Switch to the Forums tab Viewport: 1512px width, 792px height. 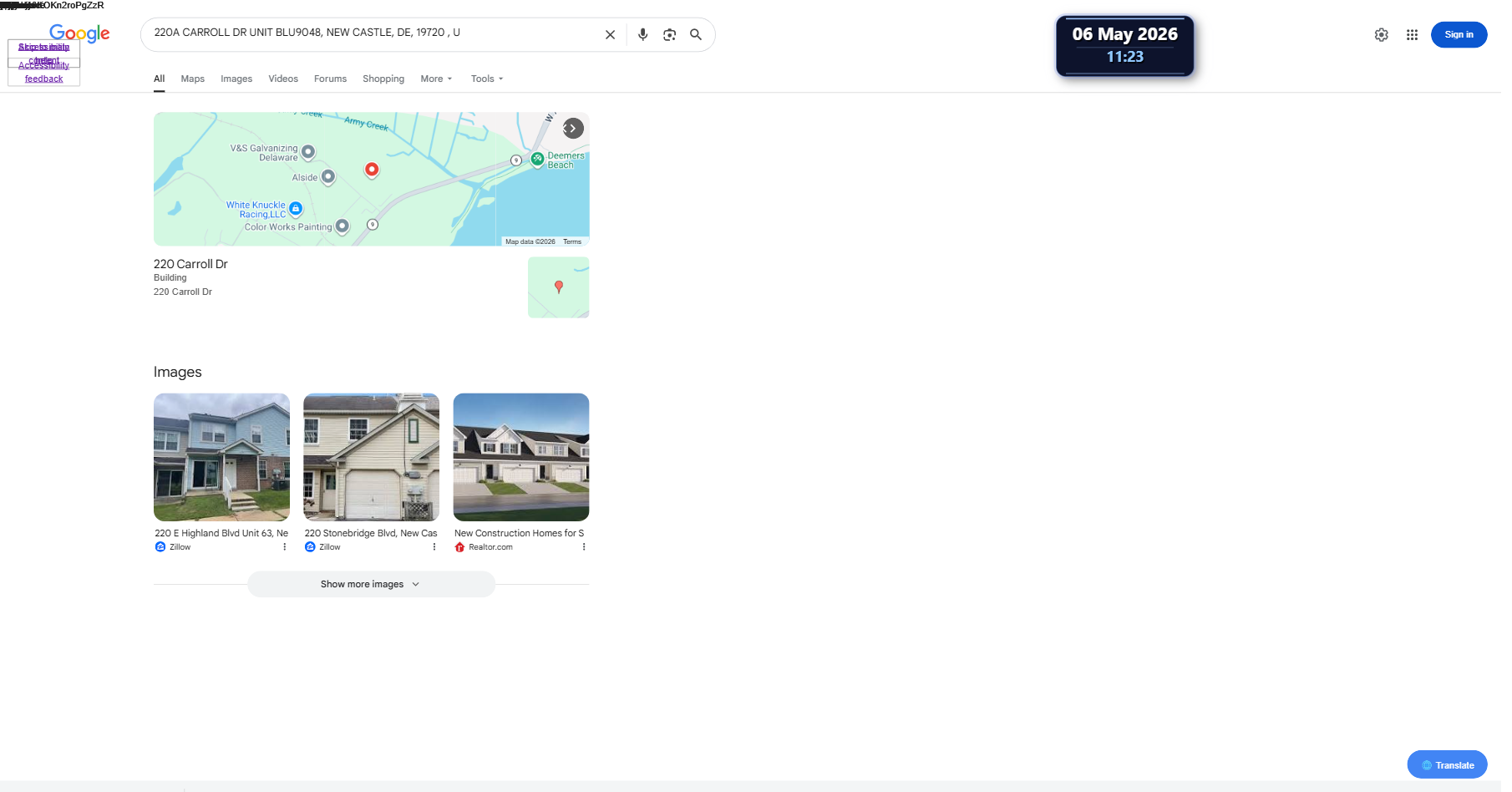pyautogui.click(x=330, y=79)
